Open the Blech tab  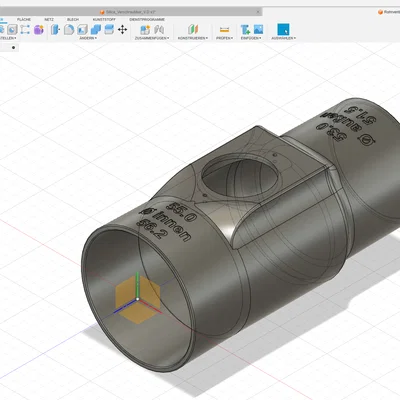(73, 20)
